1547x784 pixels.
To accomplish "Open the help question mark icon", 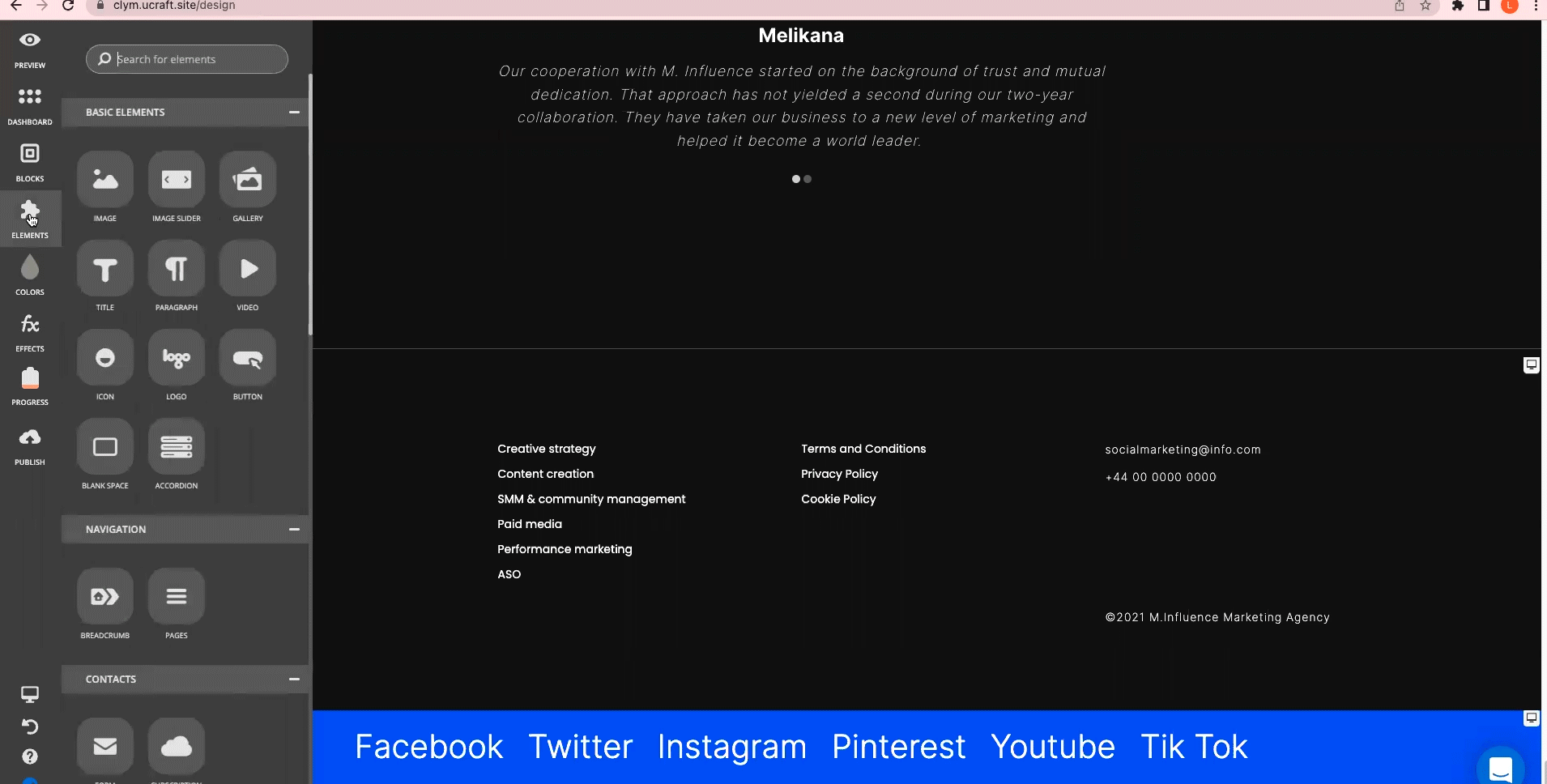I will point(30,756).
